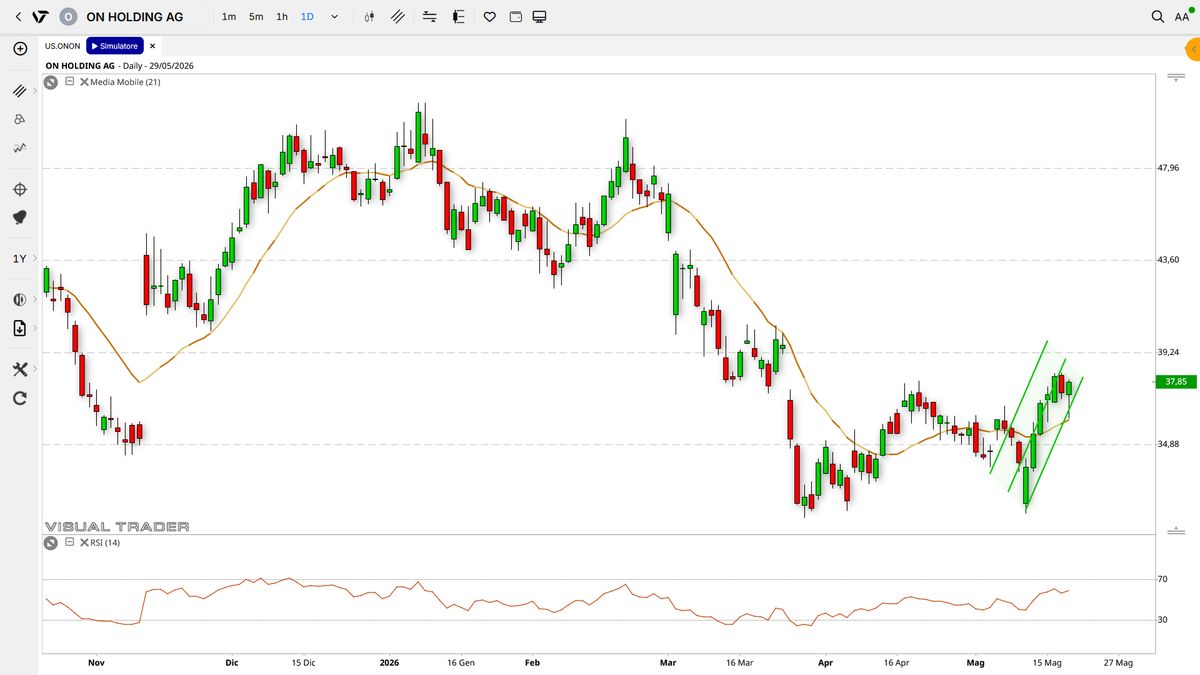Open the monitor layout icon
The width and height of the screenshot is (1200, 675).
click(x=540, y=17)
